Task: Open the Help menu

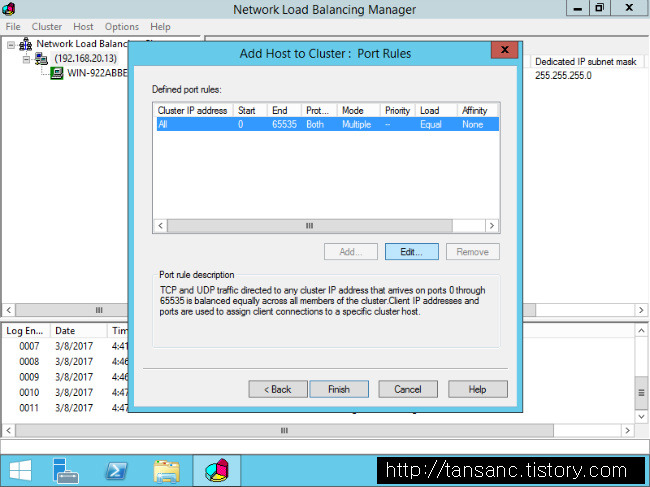Action: click(160, 27)
